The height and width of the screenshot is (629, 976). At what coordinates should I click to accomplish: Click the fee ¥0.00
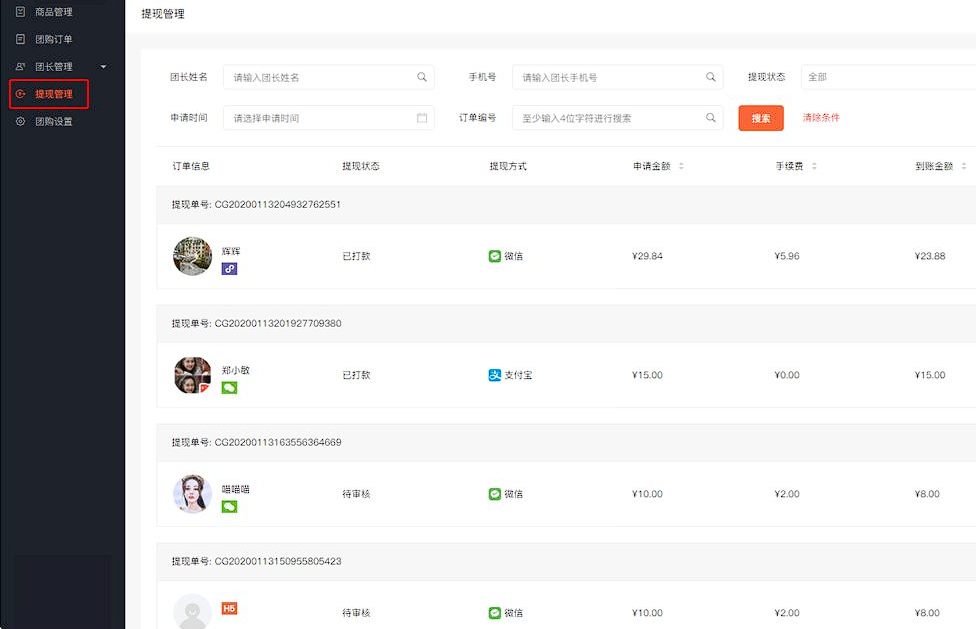click(787, 375)
